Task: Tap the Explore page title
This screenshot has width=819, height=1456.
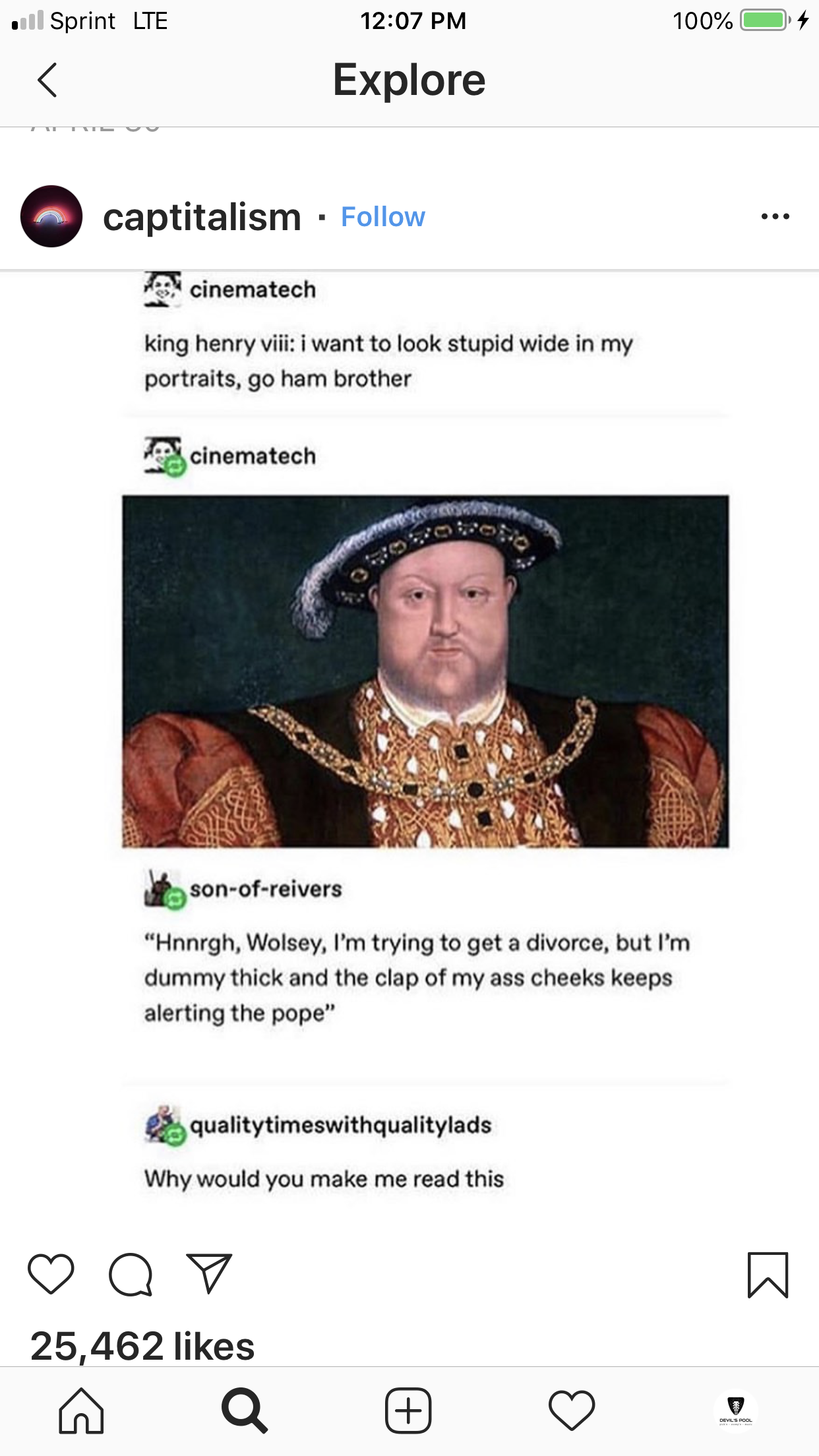Action: [x=409, y=80]
